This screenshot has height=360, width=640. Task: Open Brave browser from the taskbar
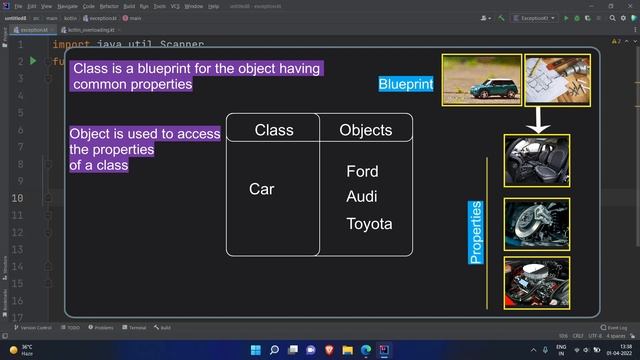pos(329,350)
